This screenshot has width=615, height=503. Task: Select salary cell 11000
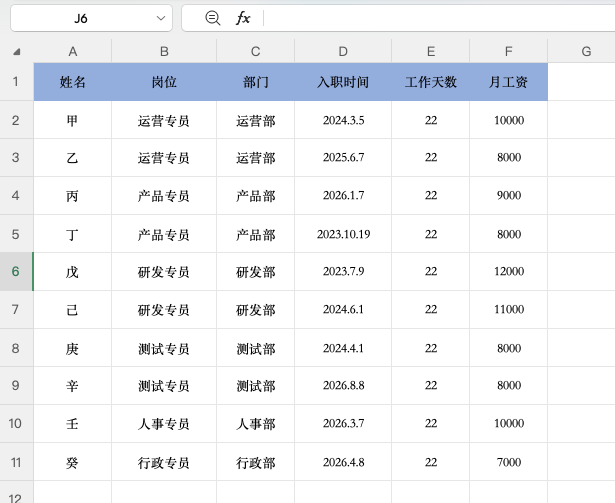tap(508, 310)
